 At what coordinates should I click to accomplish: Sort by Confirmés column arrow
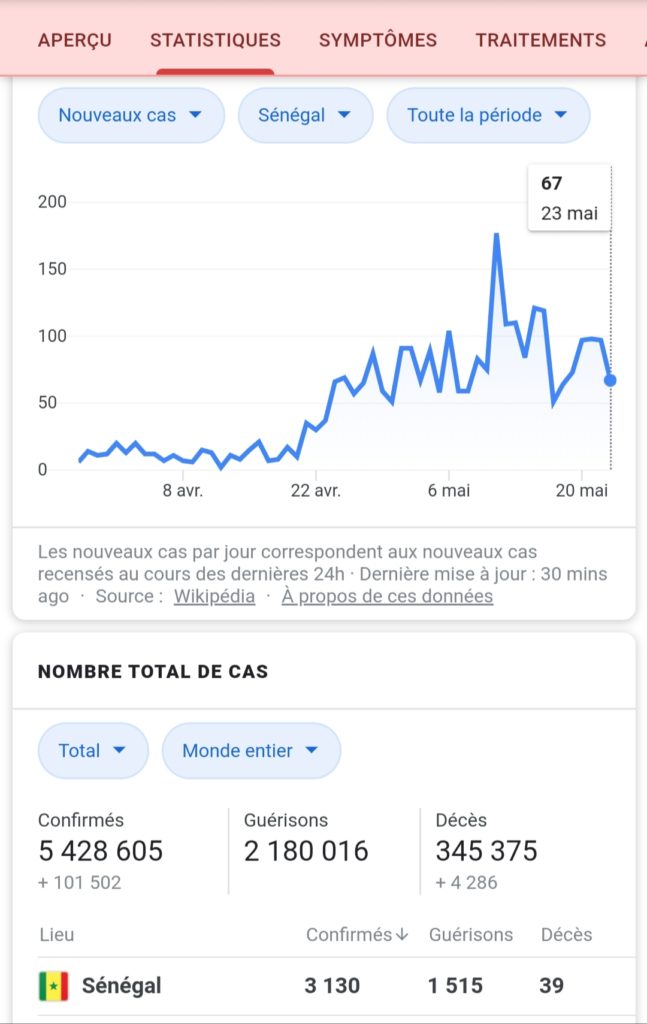click(402, 935)
